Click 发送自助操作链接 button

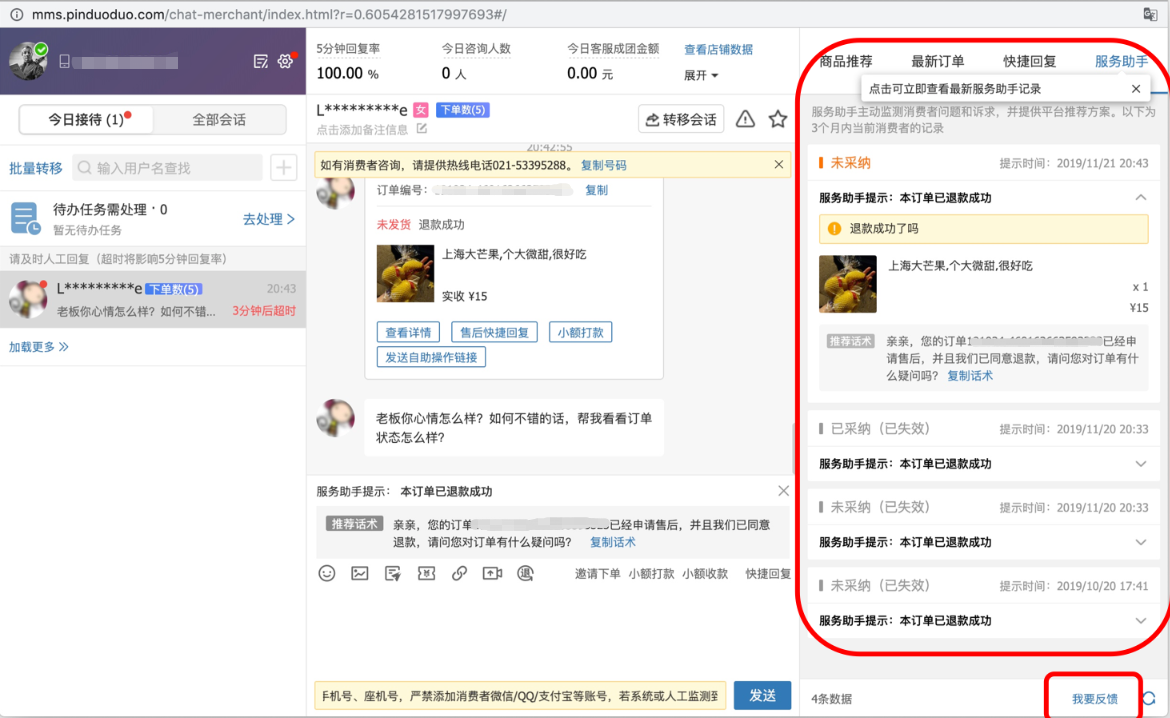point(431,358)
